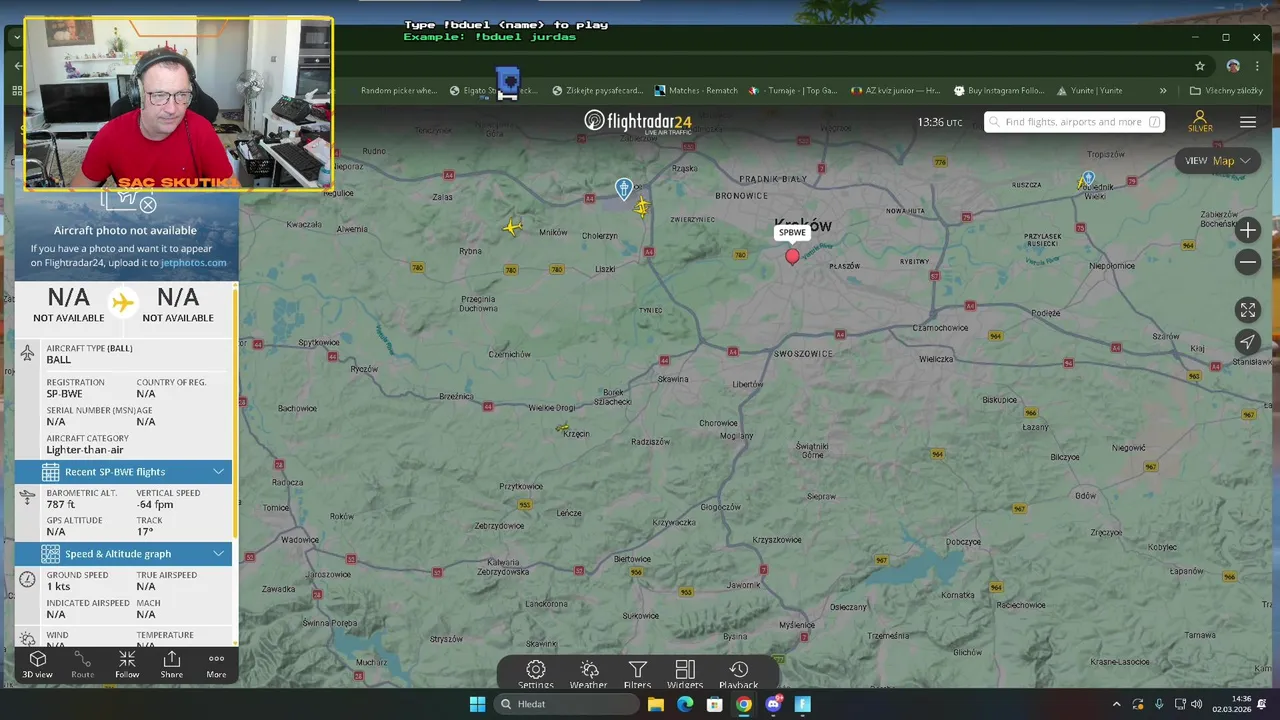
Task: Open the Získejte paysafecard bookmark
Action: (597, 90)
